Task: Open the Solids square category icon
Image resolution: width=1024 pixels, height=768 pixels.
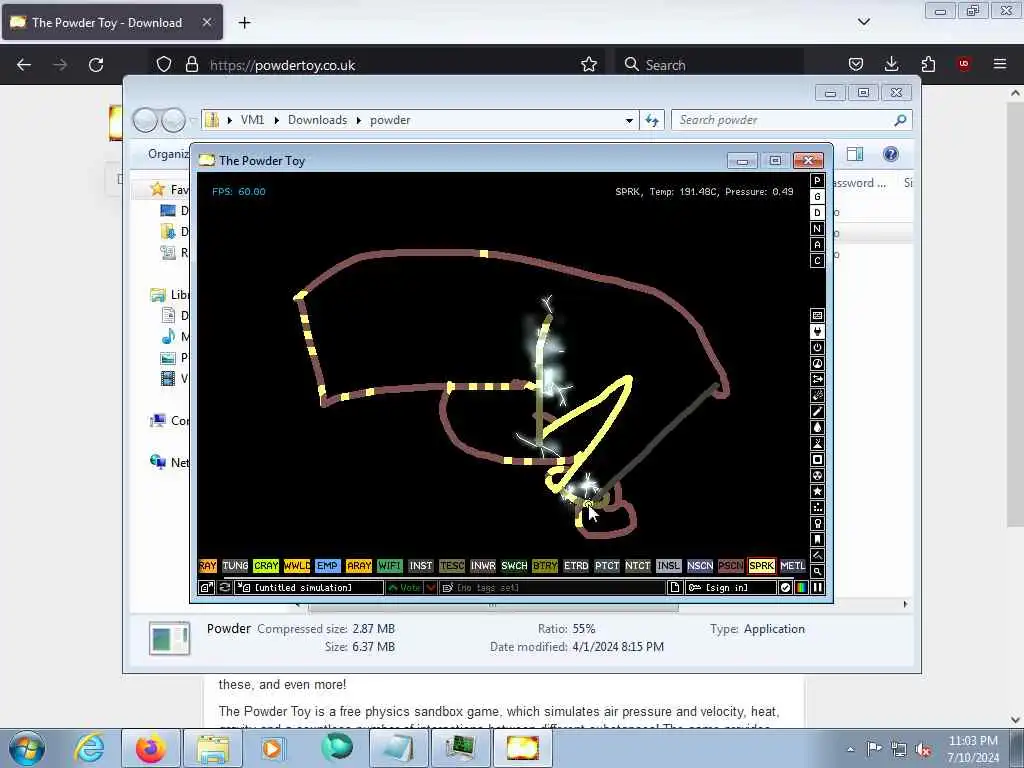Action: coord(817,460)
